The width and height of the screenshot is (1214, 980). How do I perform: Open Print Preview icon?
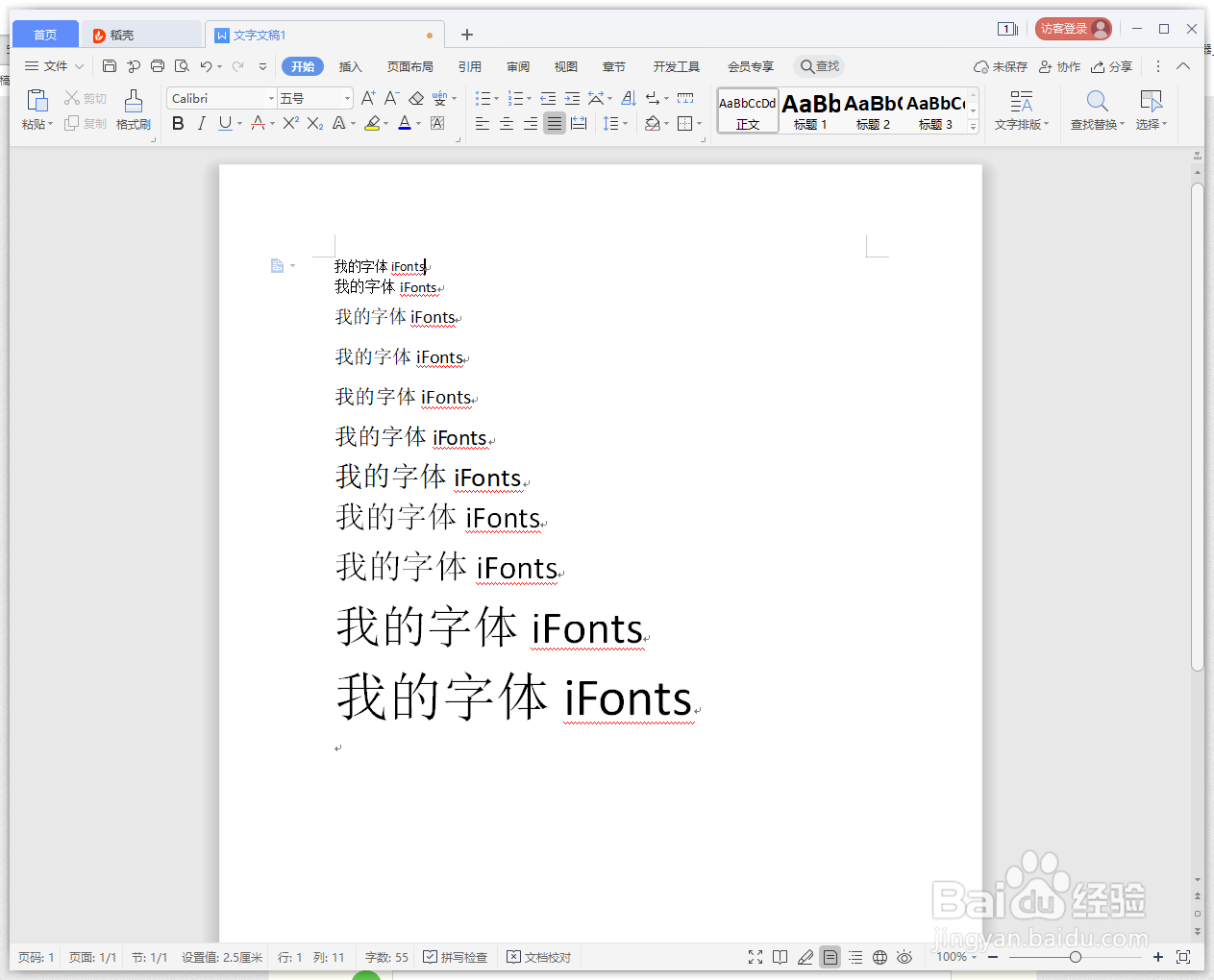[182, 66]
